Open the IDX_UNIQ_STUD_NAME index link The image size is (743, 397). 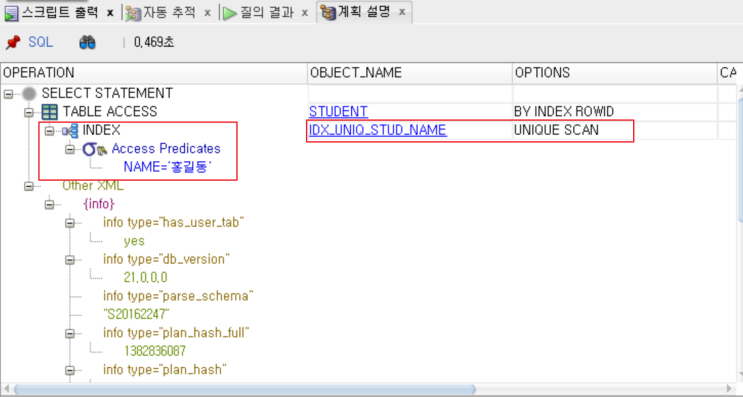[378, 130]
